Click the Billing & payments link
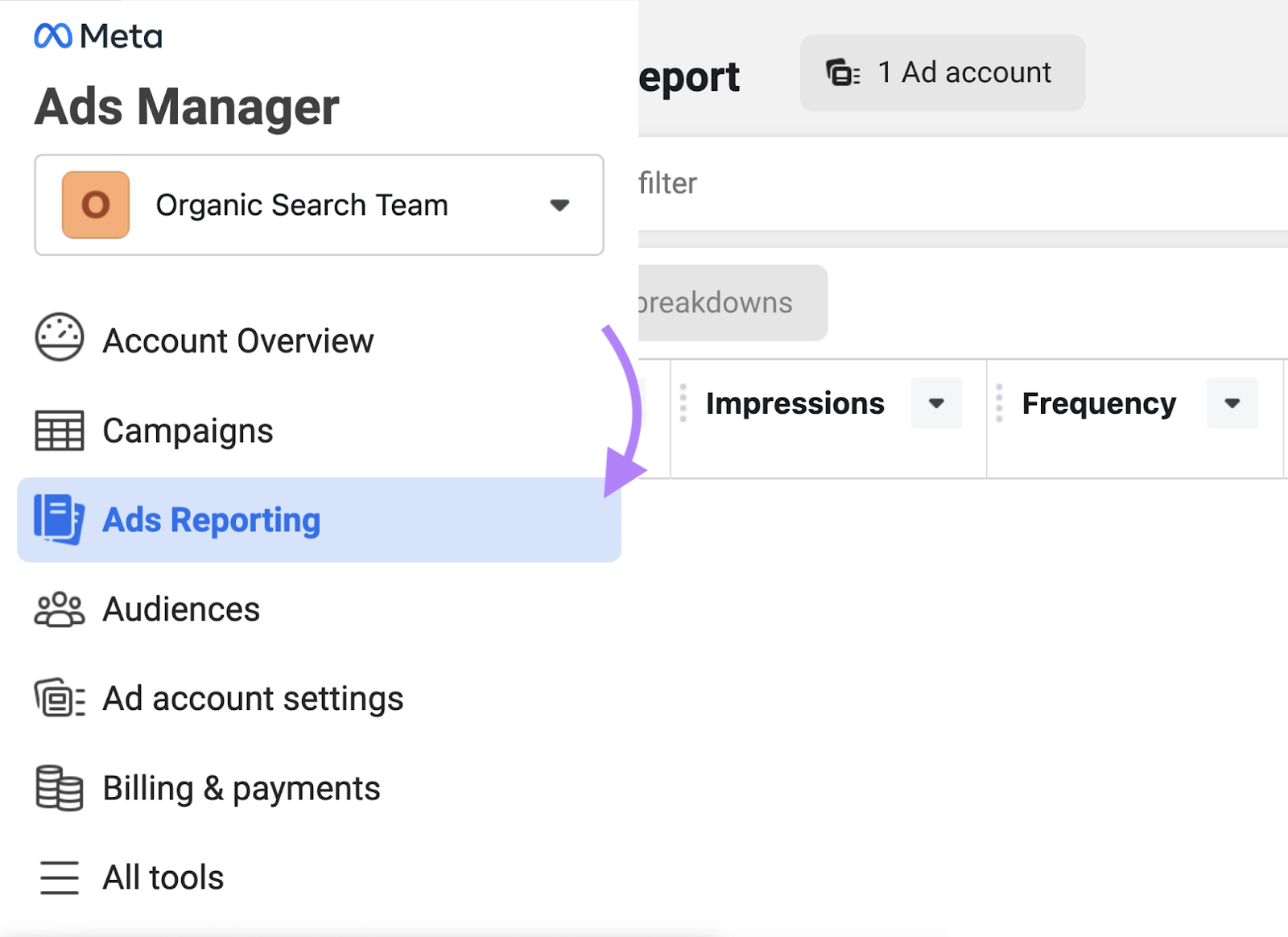This screenshot has width=1288, height=937. pyautogui.click(x=241, y=788)
